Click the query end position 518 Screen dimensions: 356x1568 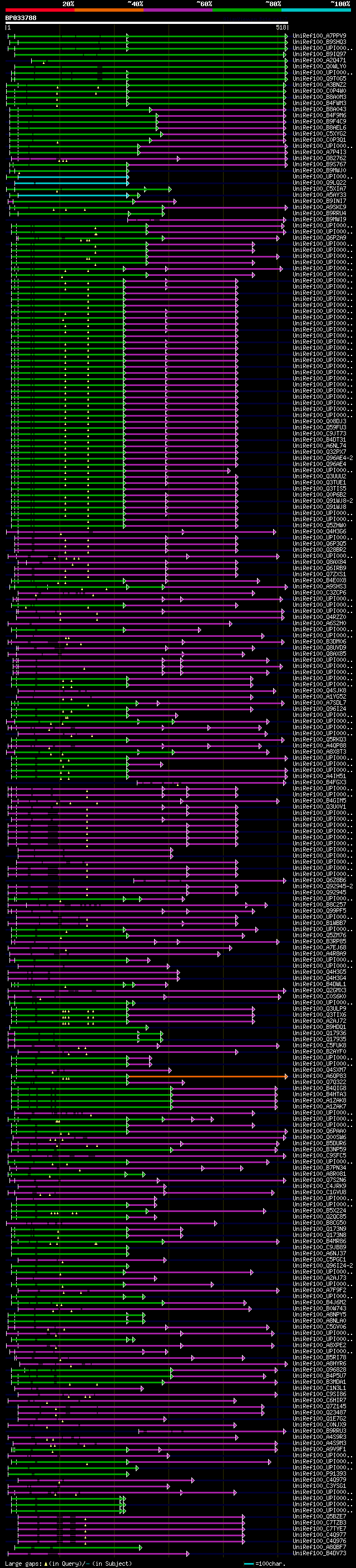[x=281, y=27]
